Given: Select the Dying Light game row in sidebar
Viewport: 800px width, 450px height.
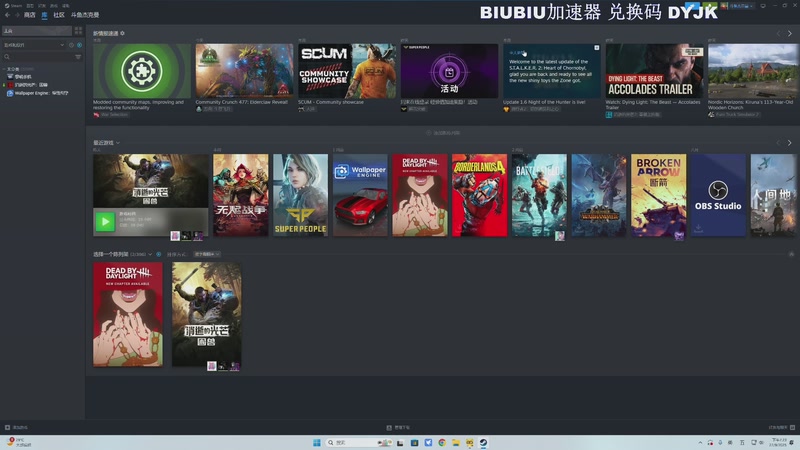Looking at the screenshot, I should (x=28, y=85).
